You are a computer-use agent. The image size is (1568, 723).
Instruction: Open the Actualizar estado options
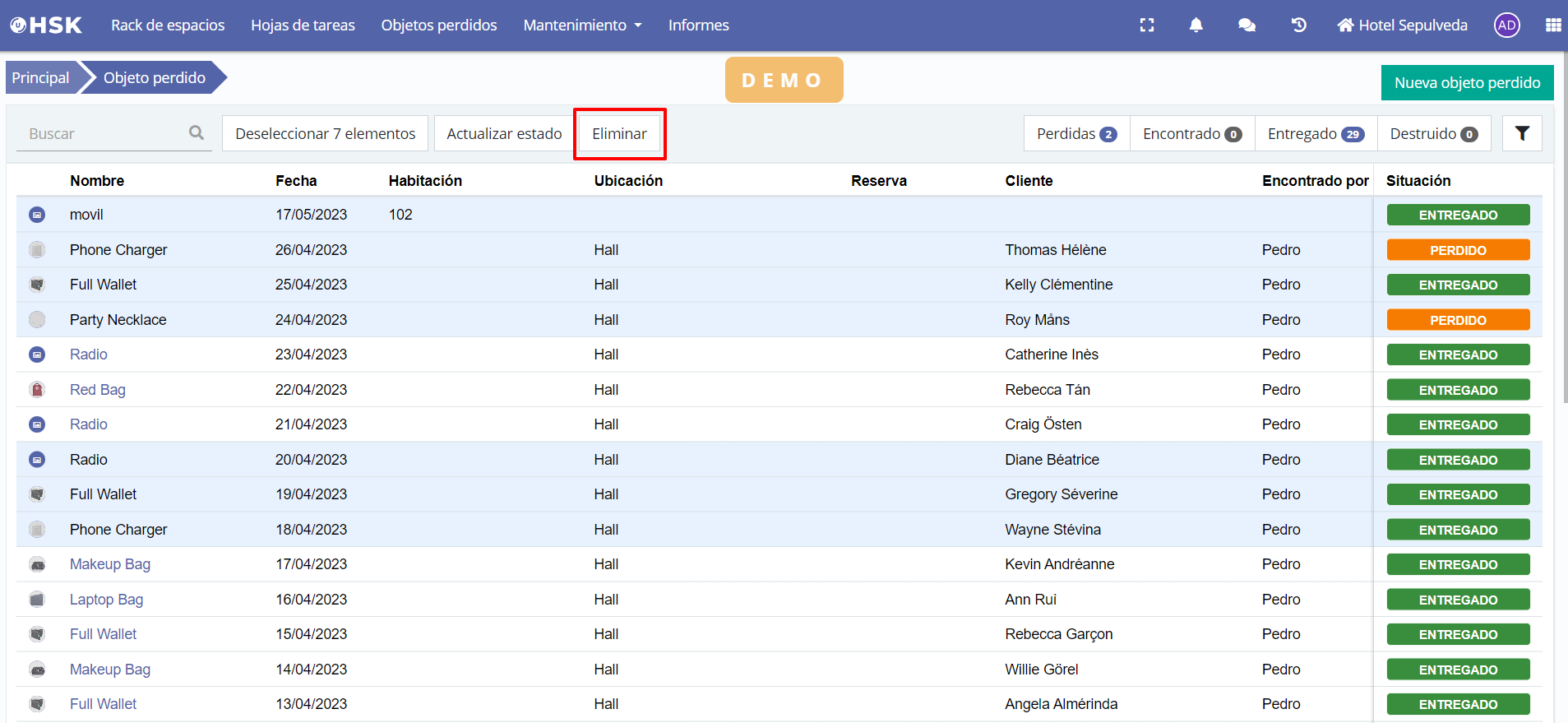pos(504,133)
